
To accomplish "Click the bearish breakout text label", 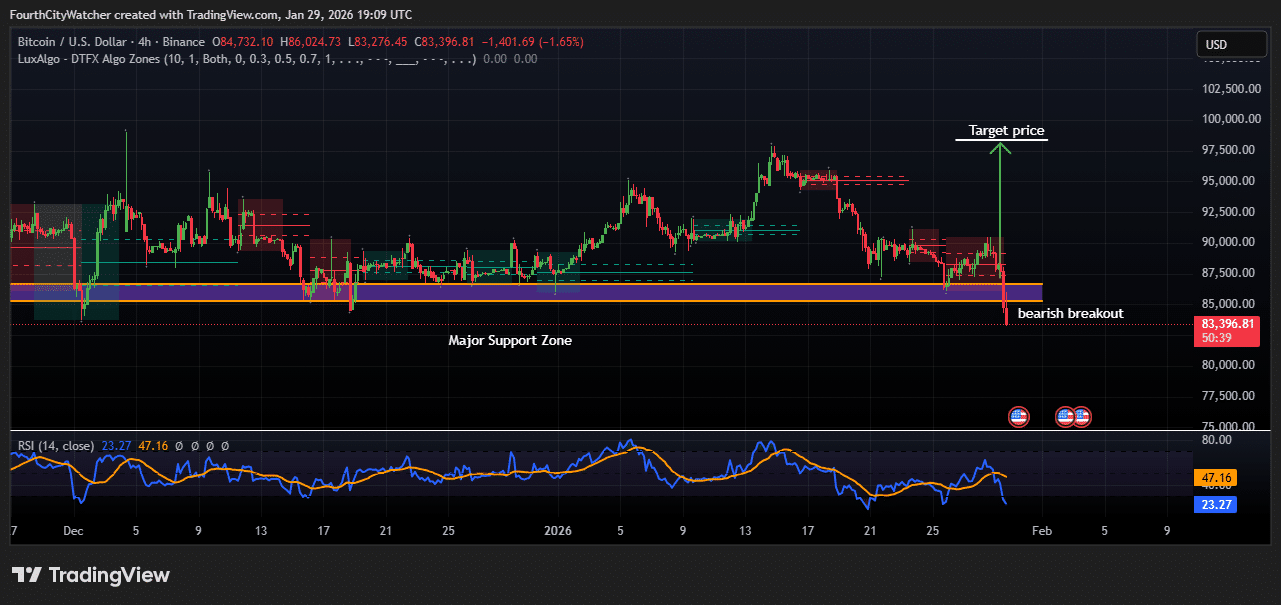I will click(x=1070, y=313).
